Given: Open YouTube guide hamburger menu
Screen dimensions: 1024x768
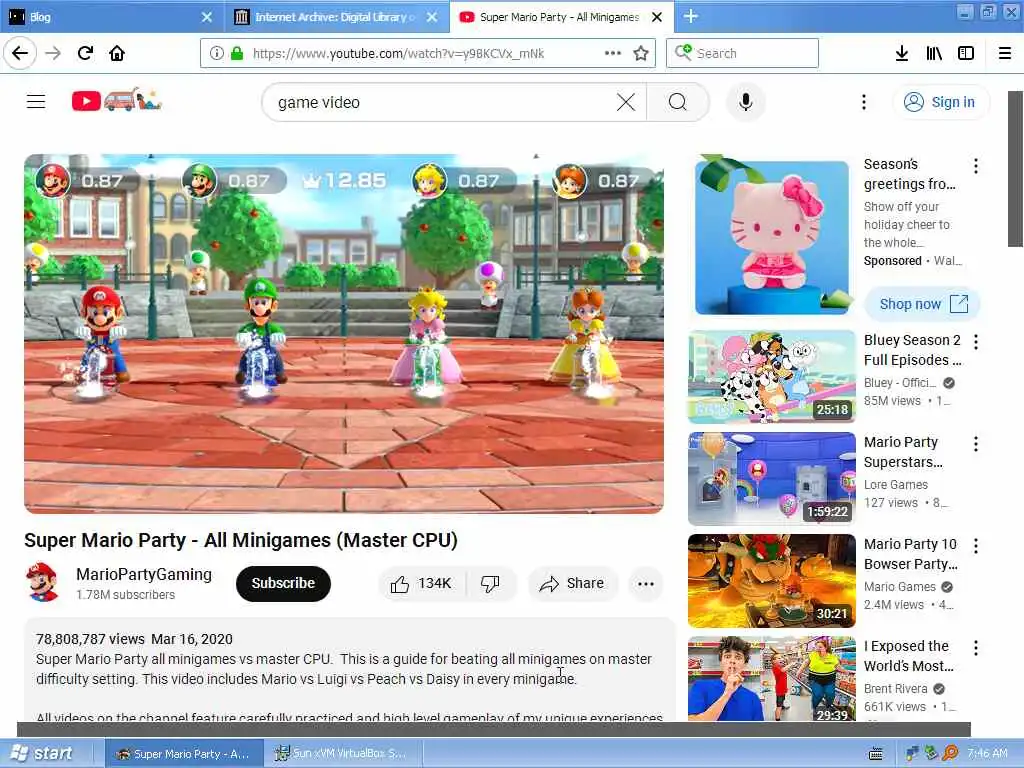Looking at the screenshot, I should click(36, 102).
